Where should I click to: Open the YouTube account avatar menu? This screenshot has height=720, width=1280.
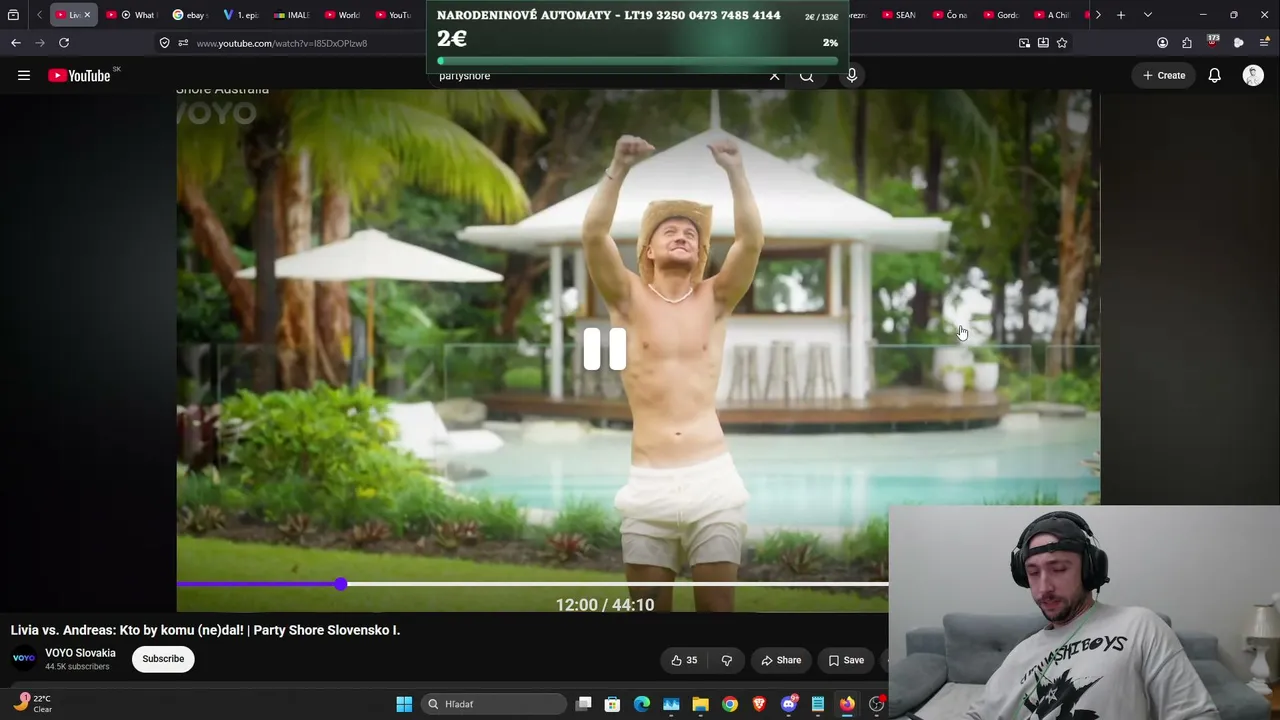coord(1253,75)
